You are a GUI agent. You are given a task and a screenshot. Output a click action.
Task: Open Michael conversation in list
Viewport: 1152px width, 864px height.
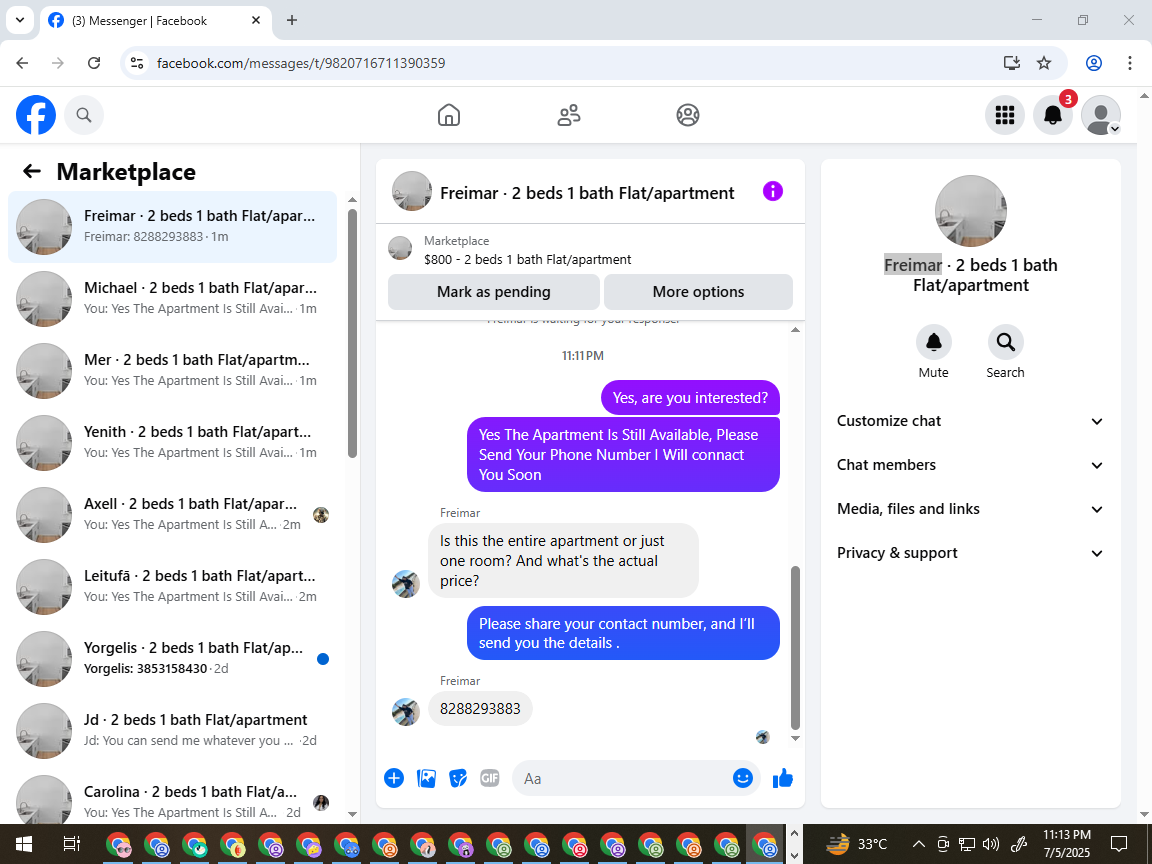click(x=173, y=299)
